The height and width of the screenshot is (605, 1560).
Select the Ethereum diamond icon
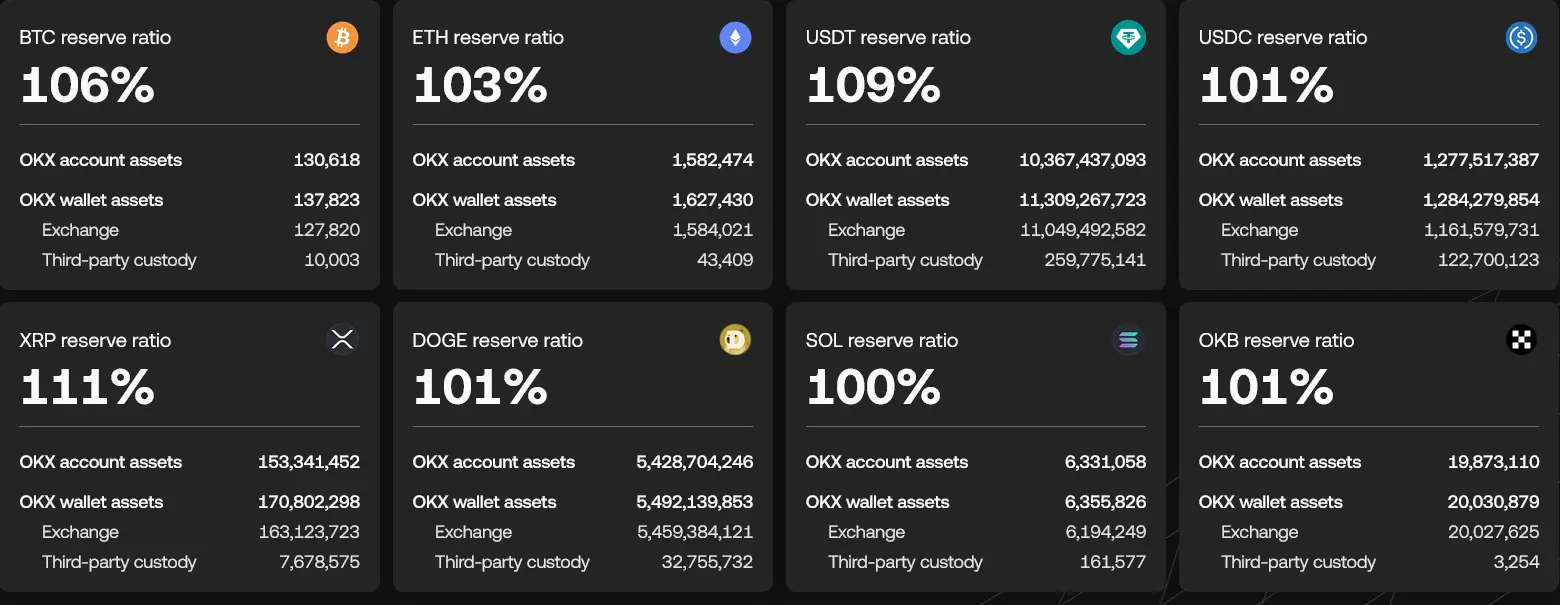pyautogui.click(x=734, y=37)
